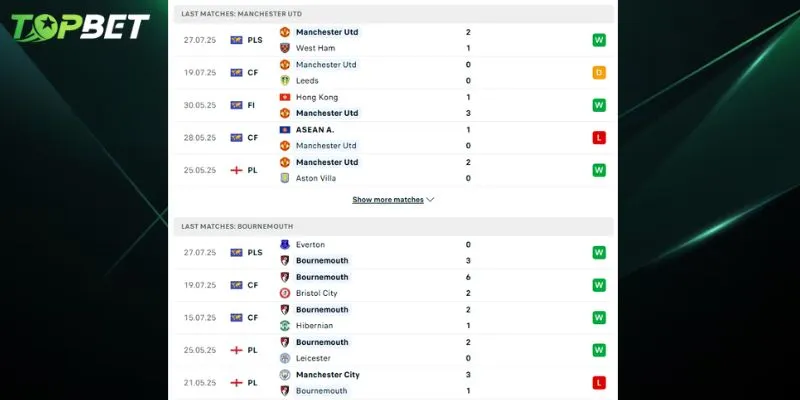800x400 pixels.
Task: Click the West Ham team crest
Action: click(x=284, y=48)
